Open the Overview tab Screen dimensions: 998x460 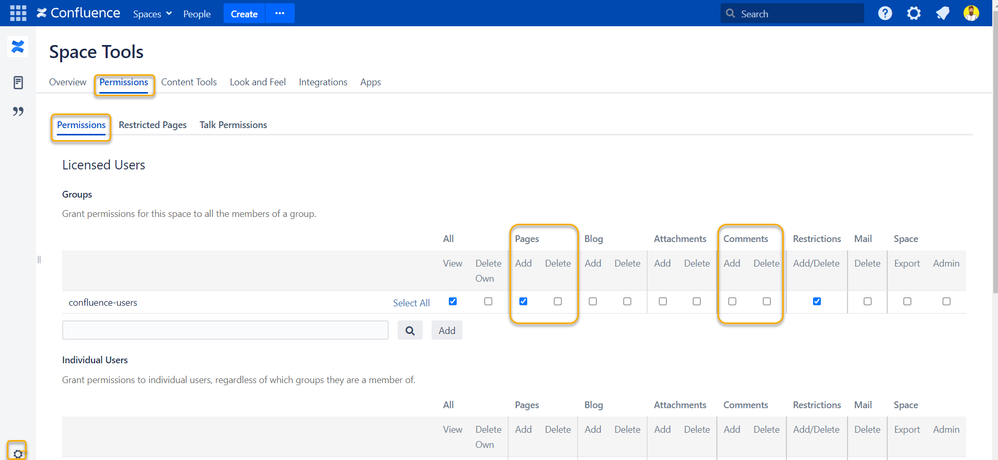pos(67,82)
